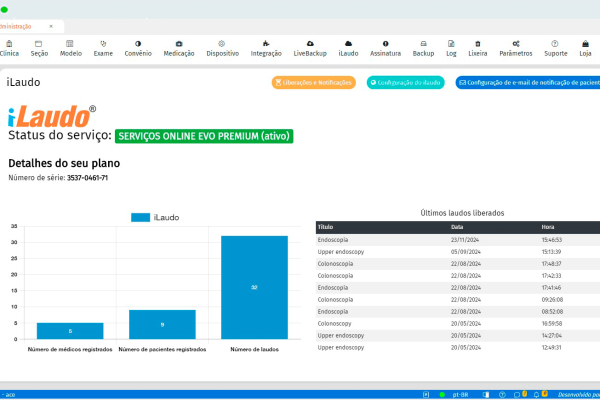The height and width of the screenshot is (400, 600).
Task: Open the chat messages icon in status bar
Action: 517,395
